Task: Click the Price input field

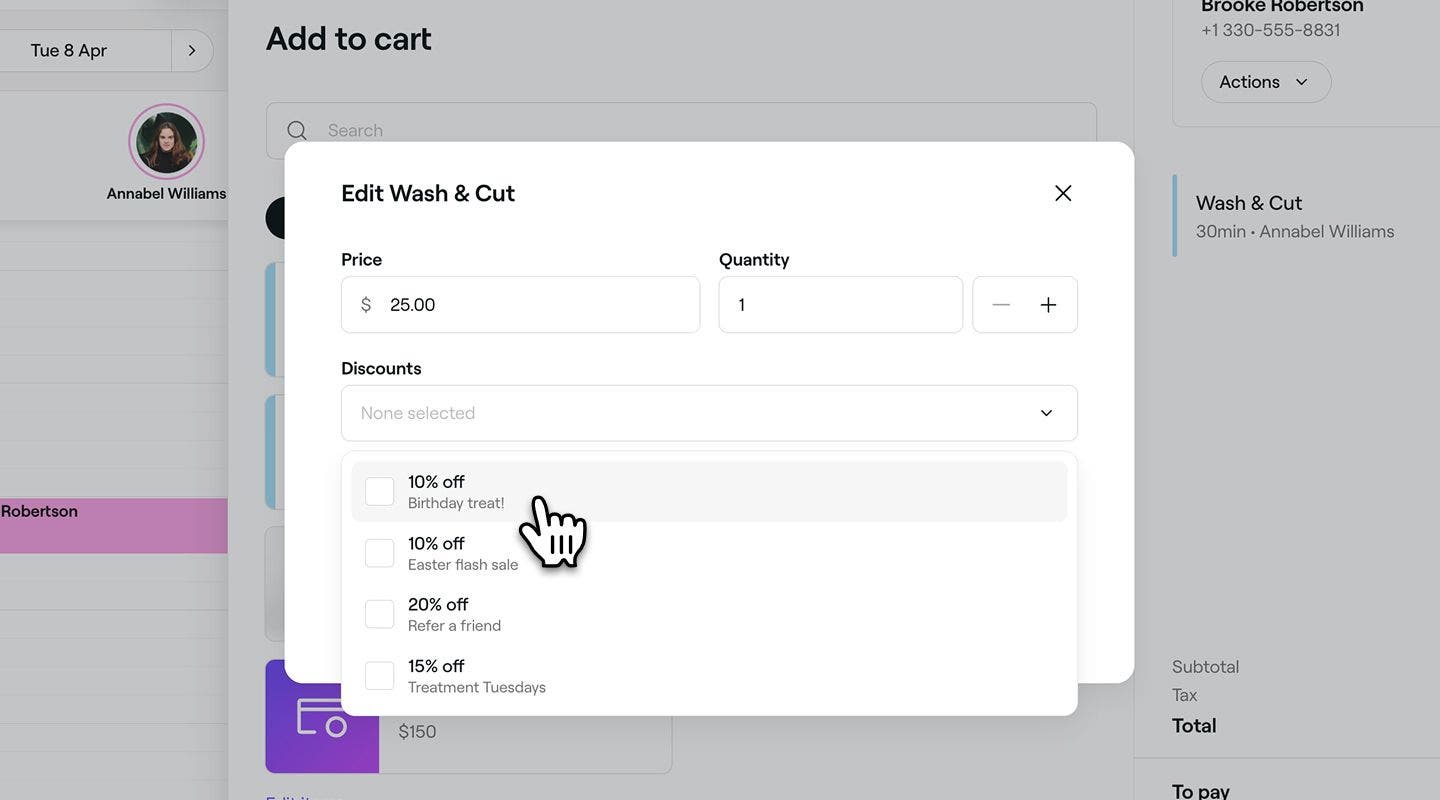Action: 520,305
